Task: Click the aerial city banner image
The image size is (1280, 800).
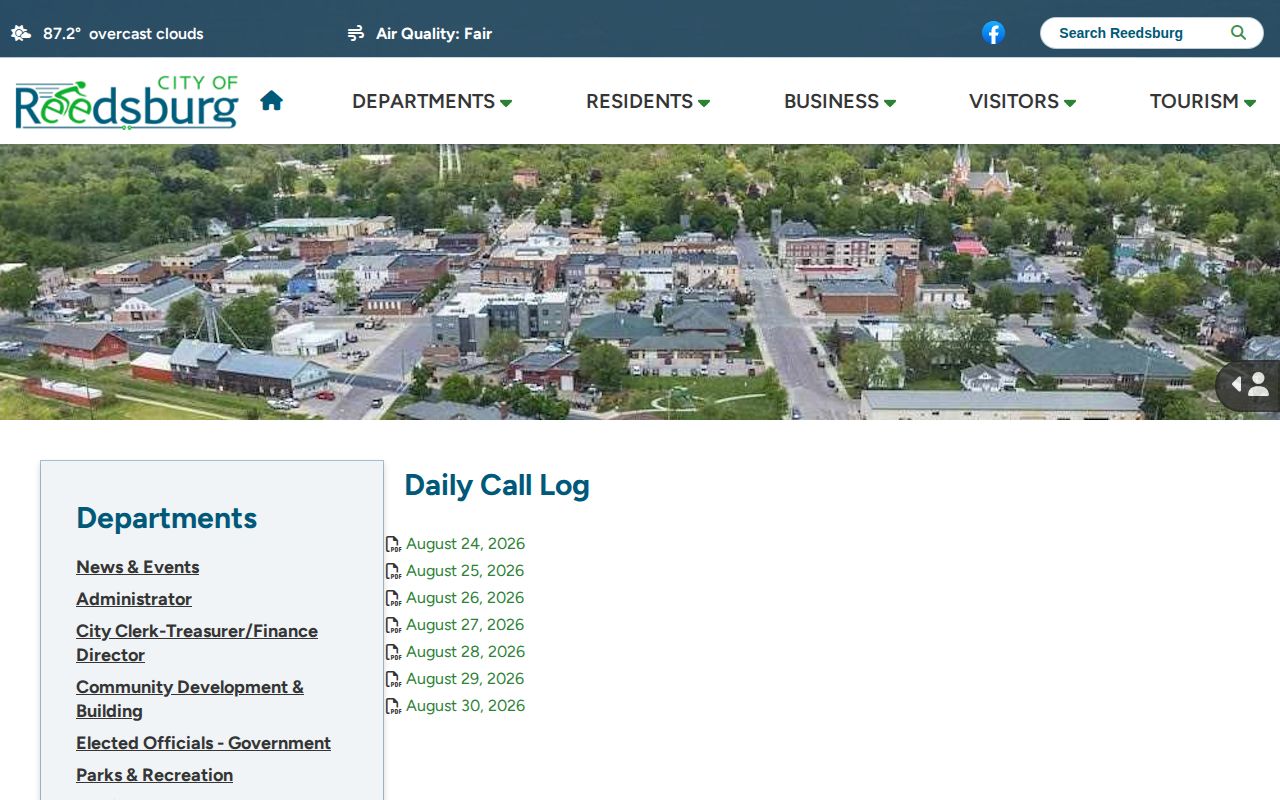Action: (640, 282)
